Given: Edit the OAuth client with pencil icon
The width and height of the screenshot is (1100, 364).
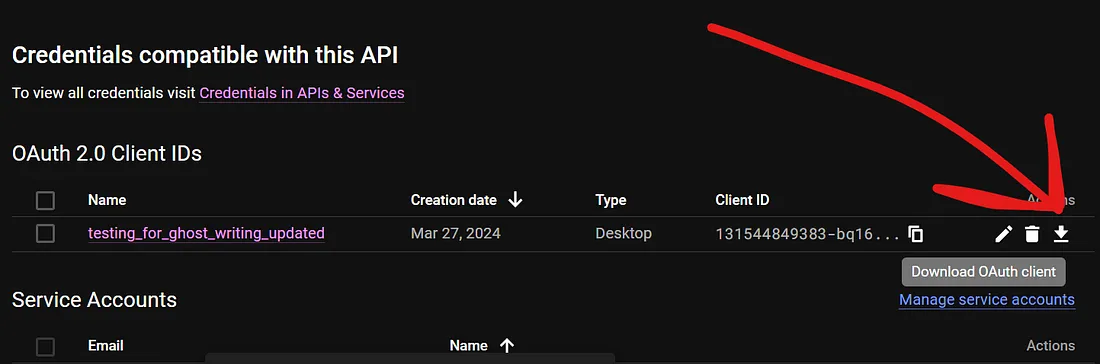Looking at the screenshot, I should pos(1004,234).
